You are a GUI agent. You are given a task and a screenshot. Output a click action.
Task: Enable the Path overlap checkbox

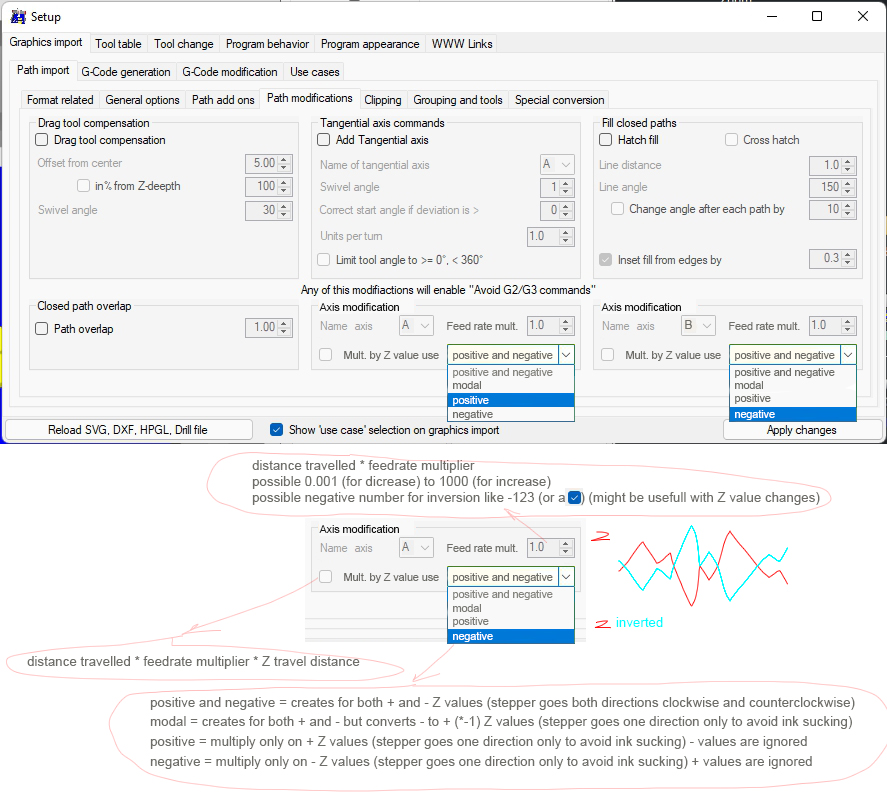[x=42, y=328]
